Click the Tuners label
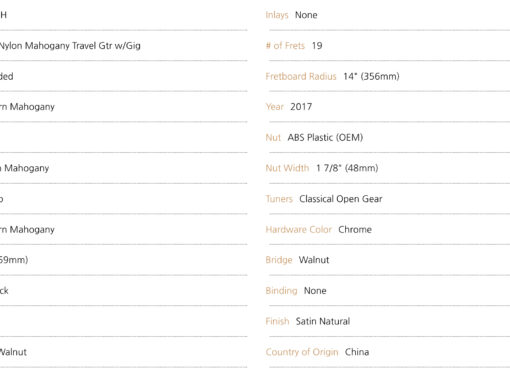 (279, 199)
